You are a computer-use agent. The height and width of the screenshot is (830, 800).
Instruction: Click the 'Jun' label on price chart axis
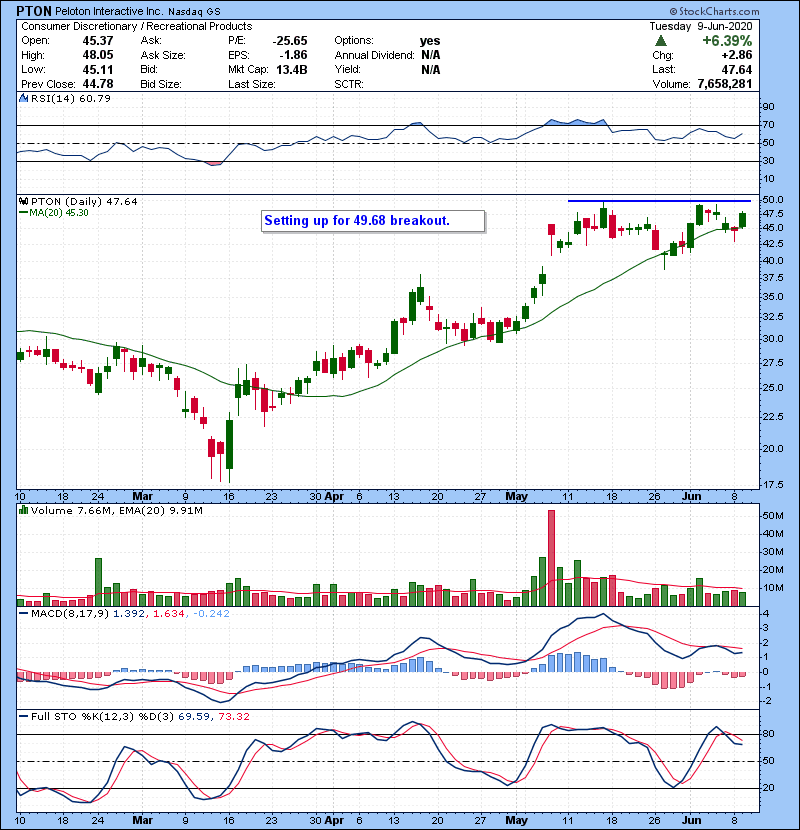coord(691,496)
